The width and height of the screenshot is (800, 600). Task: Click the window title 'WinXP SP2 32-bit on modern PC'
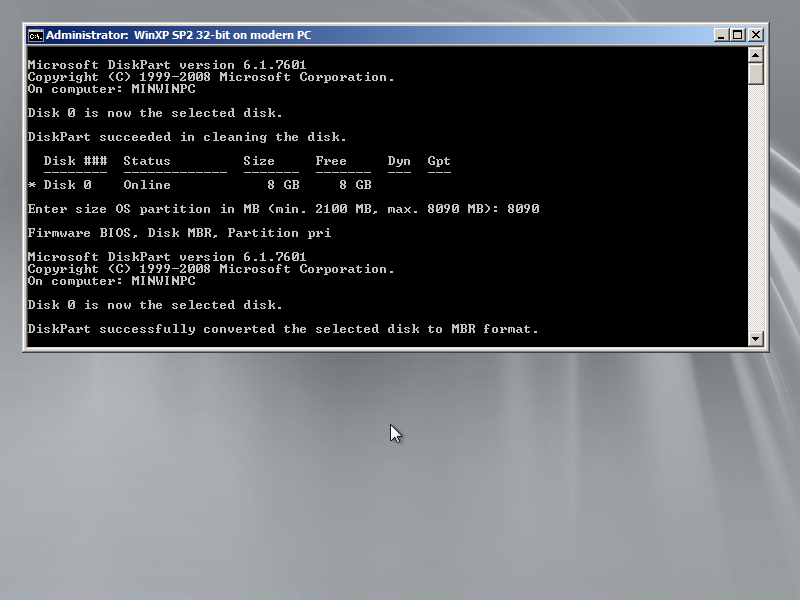click(222, 35)
